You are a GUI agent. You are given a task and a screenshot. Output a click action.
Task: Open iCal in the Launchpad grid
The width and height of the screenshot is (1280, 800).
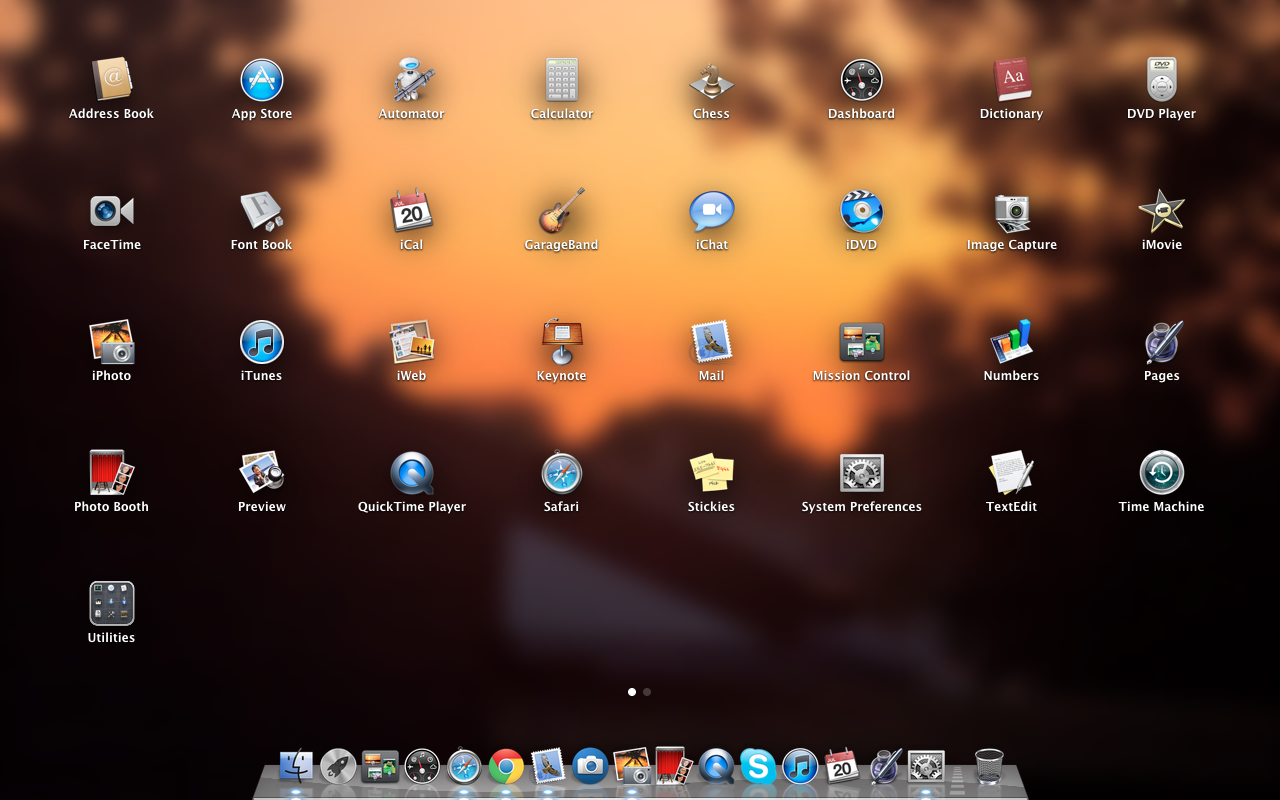pyautogui.click(x=411, y=211)
